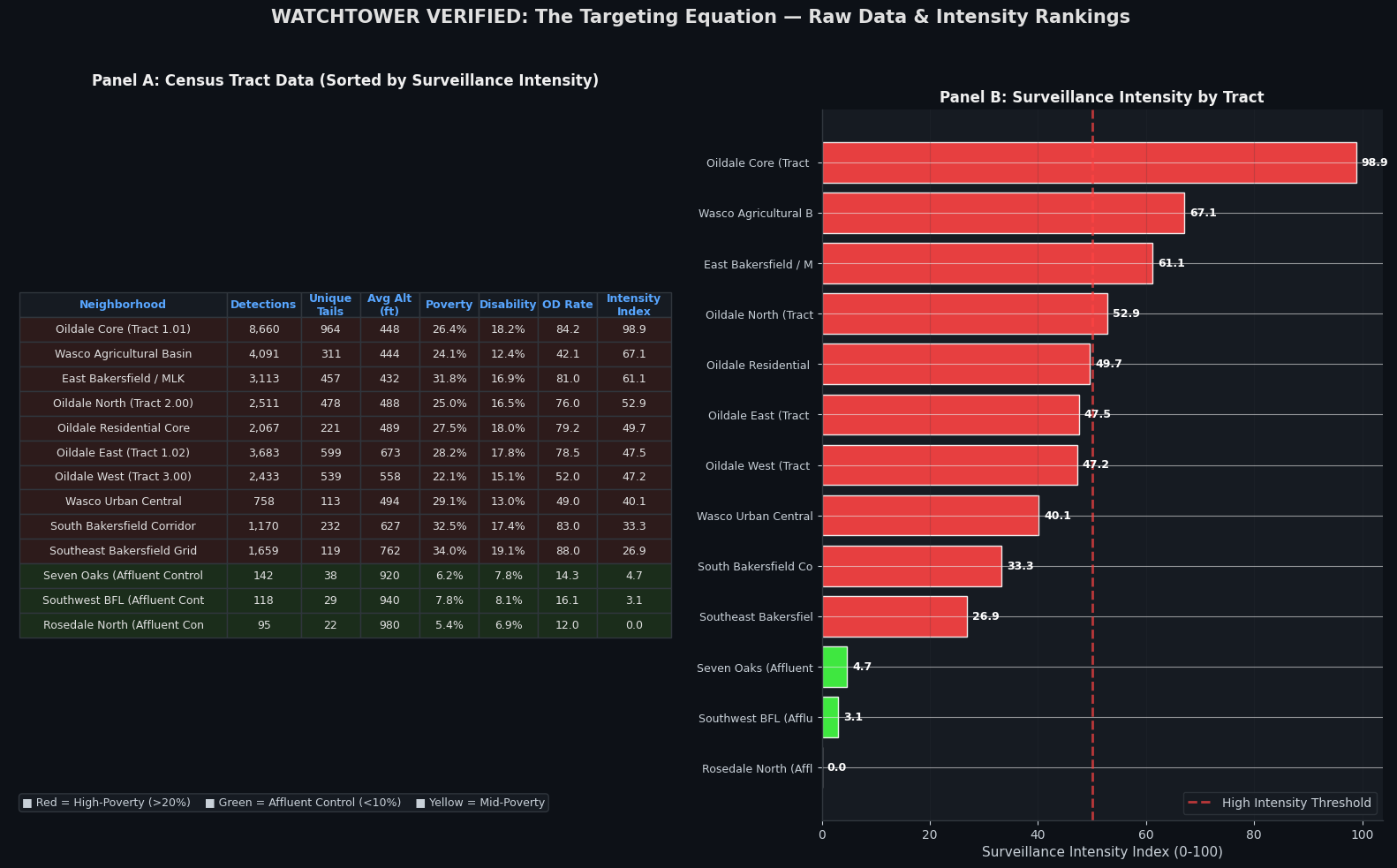The height and width of the screenshot is (868, 1397).
Task: Click the High Intensity Threshold legend entry
Action: 1280,803
